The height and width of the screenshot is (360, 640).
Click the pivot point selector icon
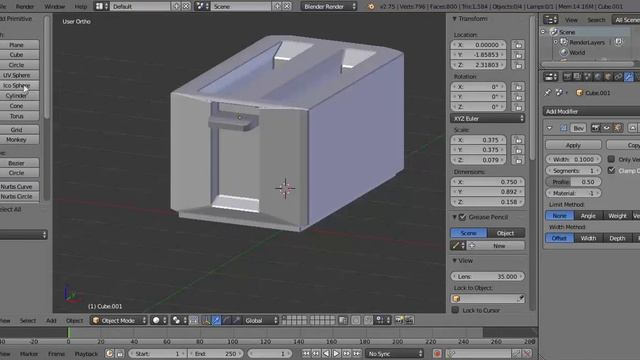(179, 320)
